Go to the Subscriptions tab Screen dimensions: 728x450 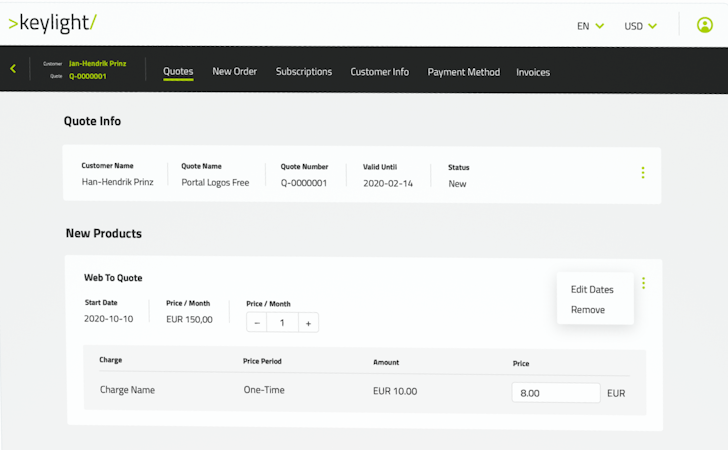point(304,72)
